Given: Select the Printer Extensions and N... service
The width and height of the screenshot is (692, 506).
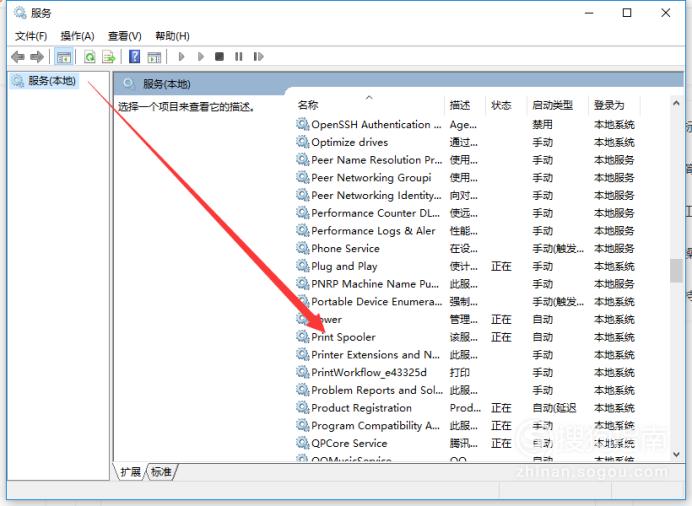Looking at the screenshot, I should click(x=375, y=355).
